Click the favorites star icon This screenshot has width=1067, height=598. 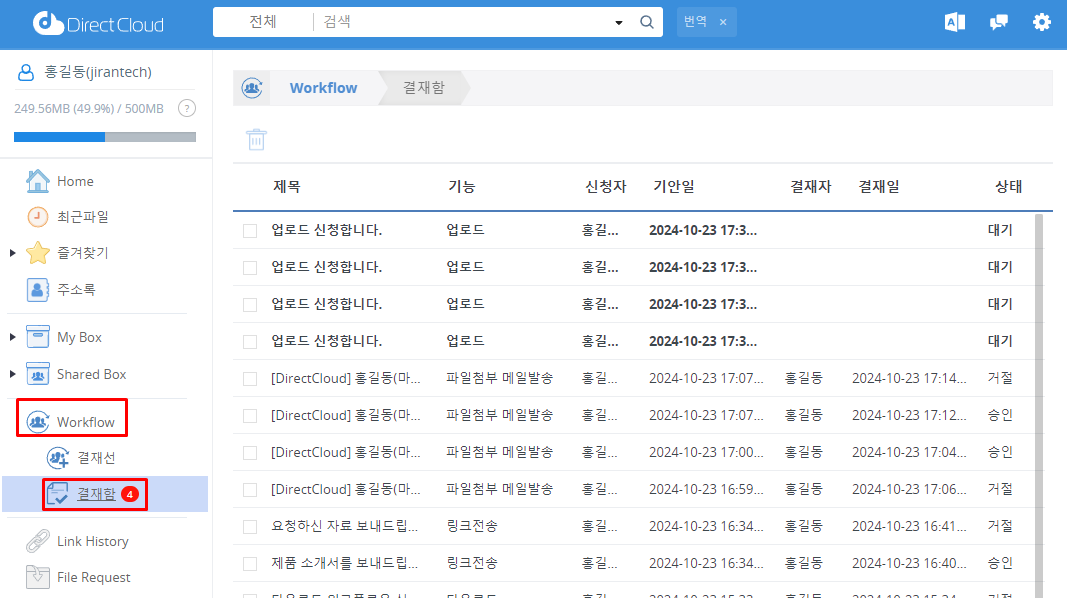tap(38, 253)
